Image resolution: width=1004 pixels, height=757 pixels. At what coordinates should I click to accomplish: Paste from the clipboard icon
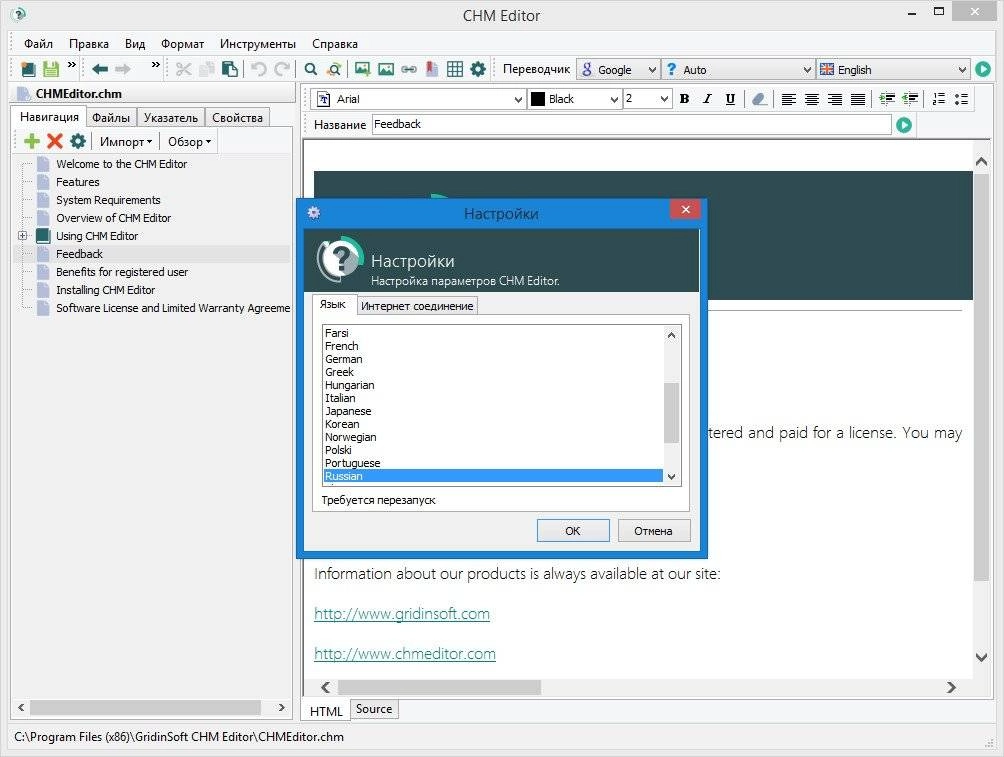[230, 69]
